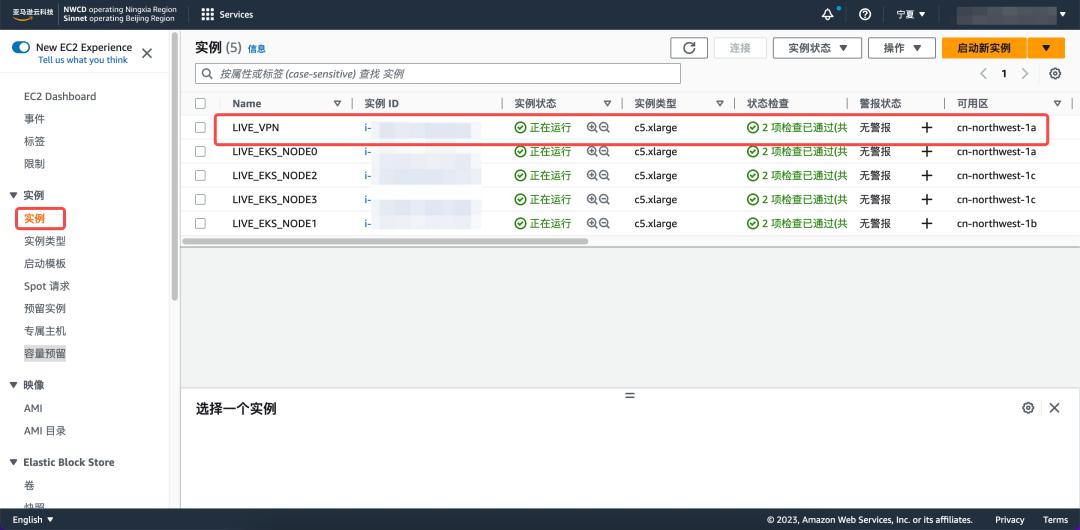The width and height of the screenshot is (1080, 530).
Task: Open the details panel settings gear
Action: pyautogui.click(x=1028, y=408)
